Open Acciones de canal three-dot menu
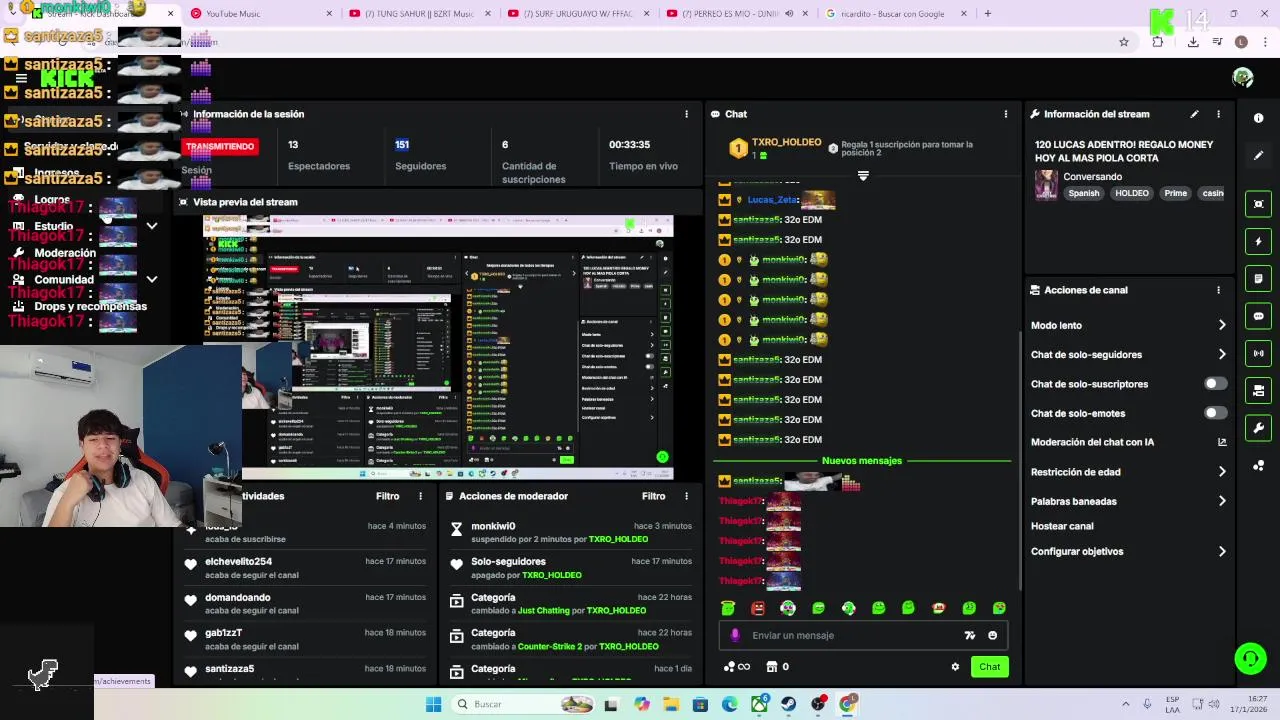Viewport: 1280px width, 720px height. pos(1218,290)
